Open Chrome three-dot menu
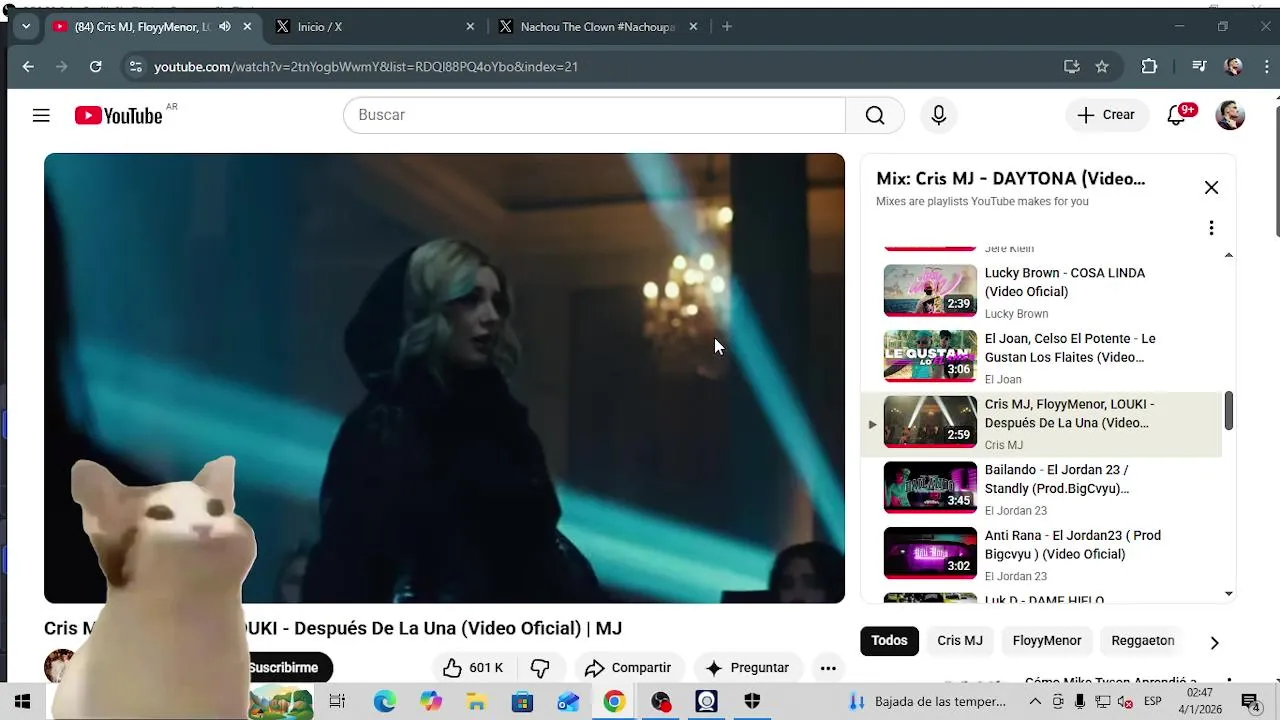 [1266, 67]
